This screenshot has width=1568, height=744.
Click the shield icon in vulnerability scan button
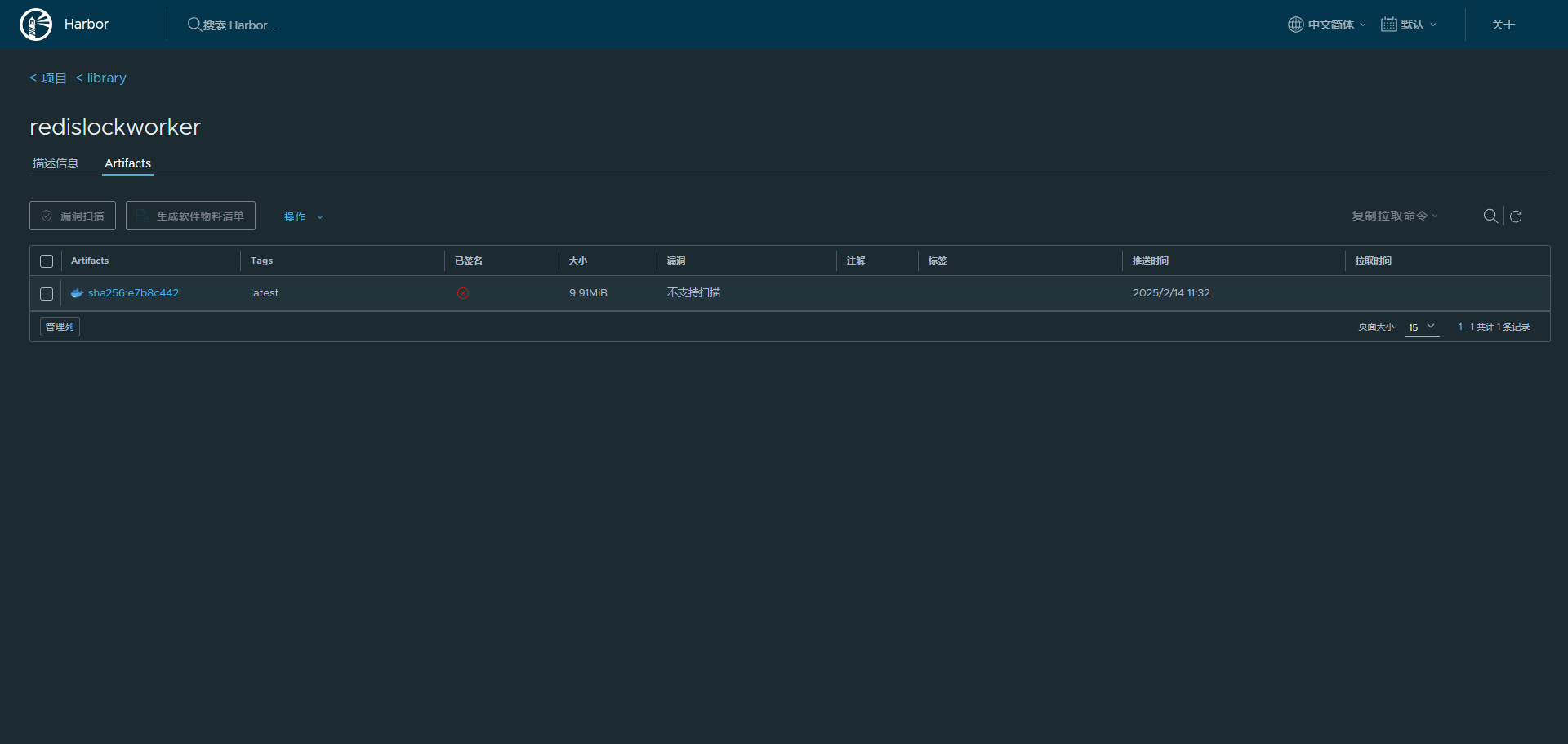(x=47, y=216)
